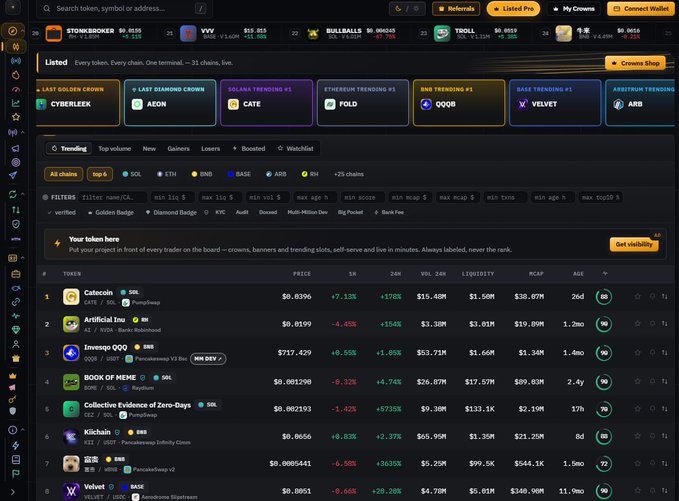Star BOOK OF MEME for watchlist
Screen dimensions: 679x501
637,381
